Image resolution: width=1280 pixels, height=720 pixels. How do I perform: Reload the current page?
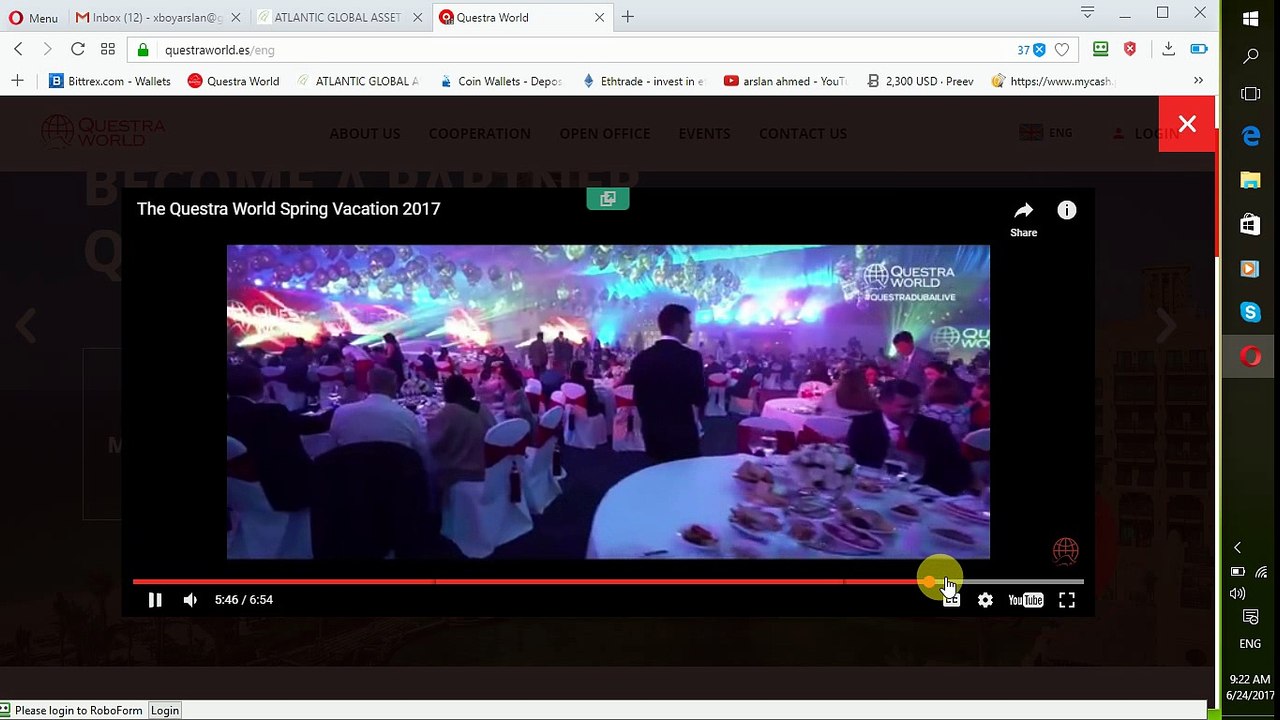pyautogui.click(x=77, y=49)
